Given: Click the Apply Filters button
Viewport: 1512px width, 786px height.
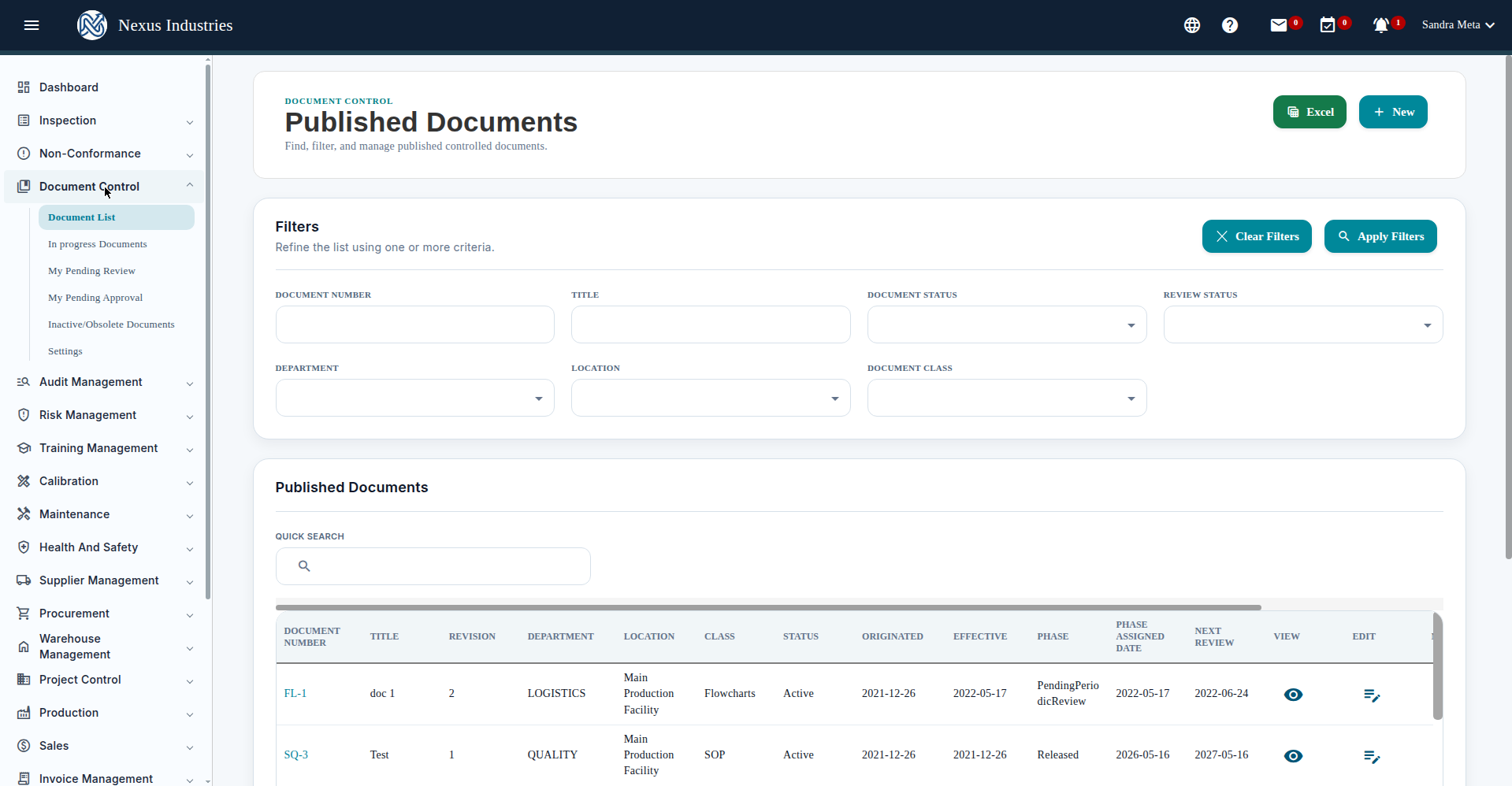Looking at the screenshot, I should click(1380, 236).
